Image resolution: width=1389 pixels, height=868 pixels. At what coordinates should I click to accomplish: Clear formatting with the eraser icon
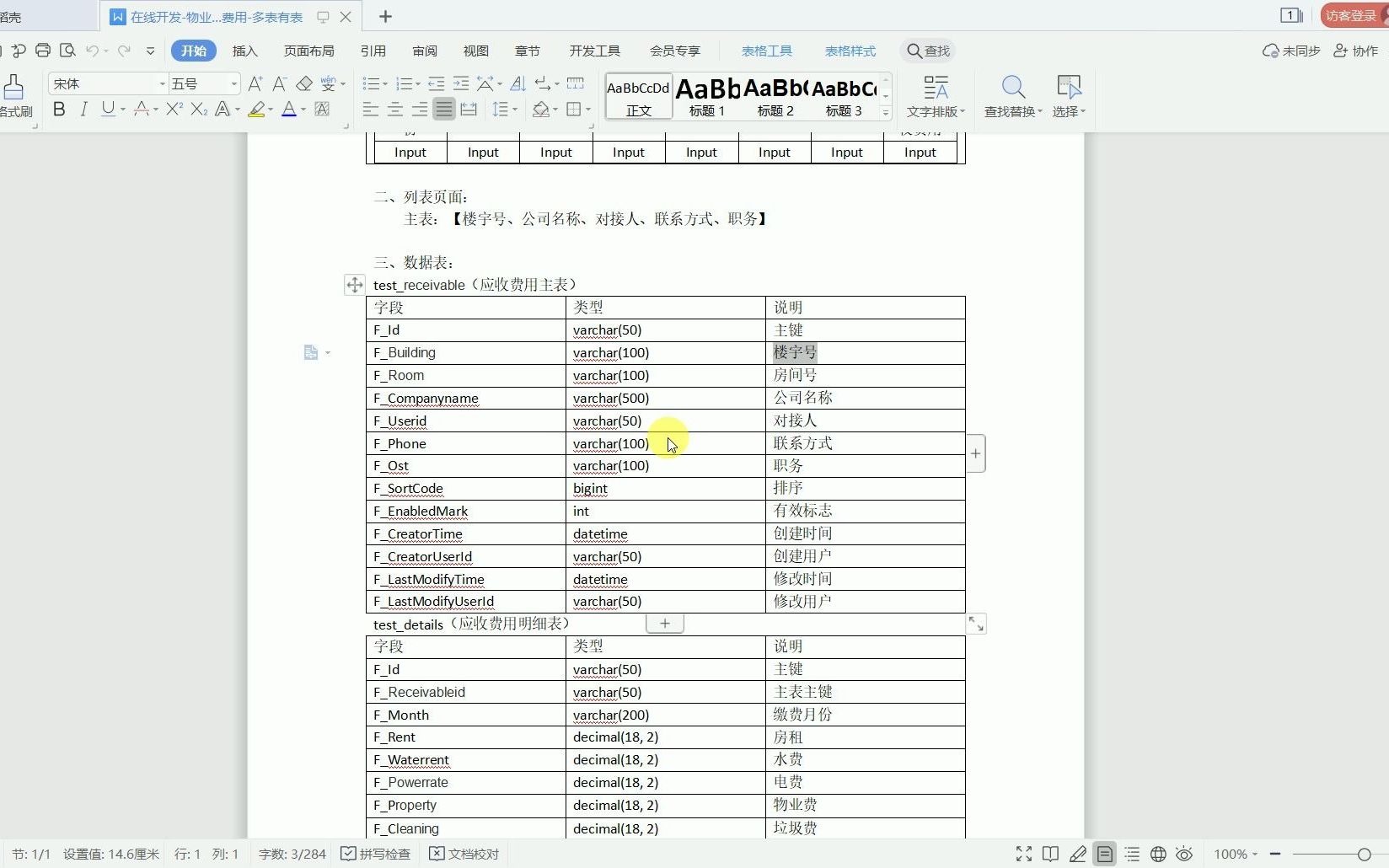[304, 83]
